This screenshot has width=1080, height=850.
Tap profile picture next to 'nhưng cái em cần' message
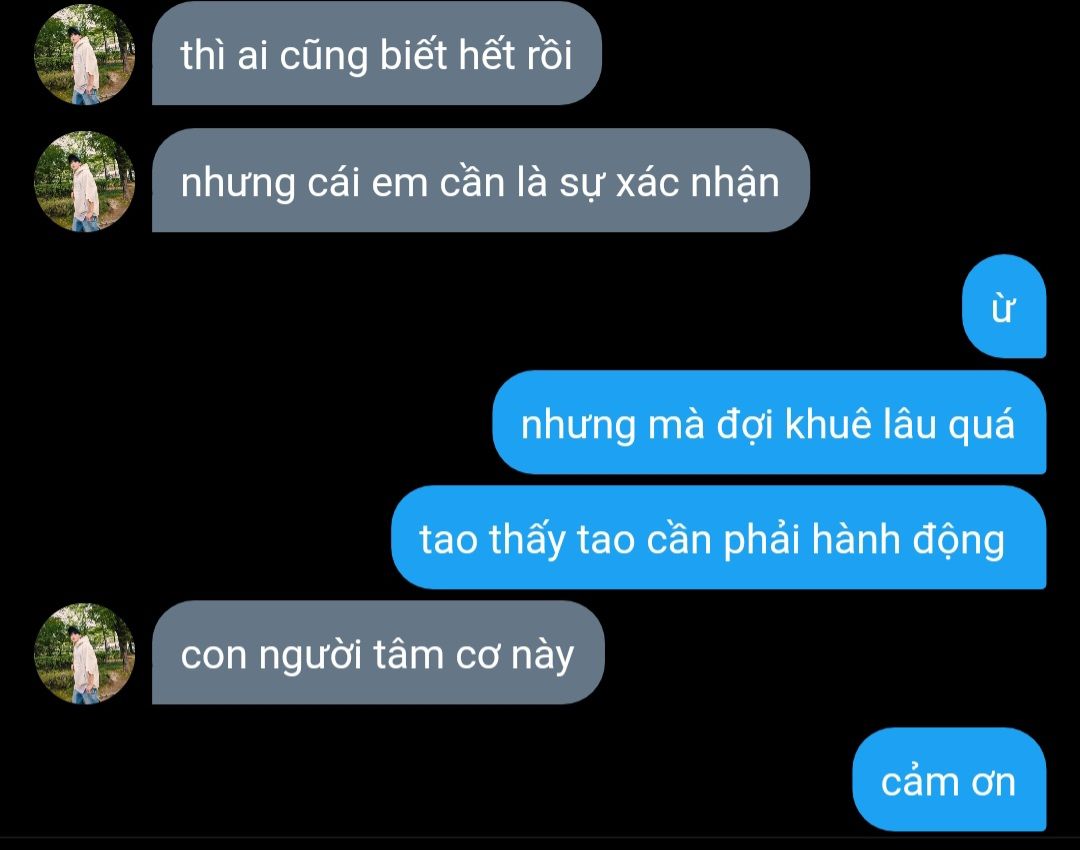click(85, 181)
